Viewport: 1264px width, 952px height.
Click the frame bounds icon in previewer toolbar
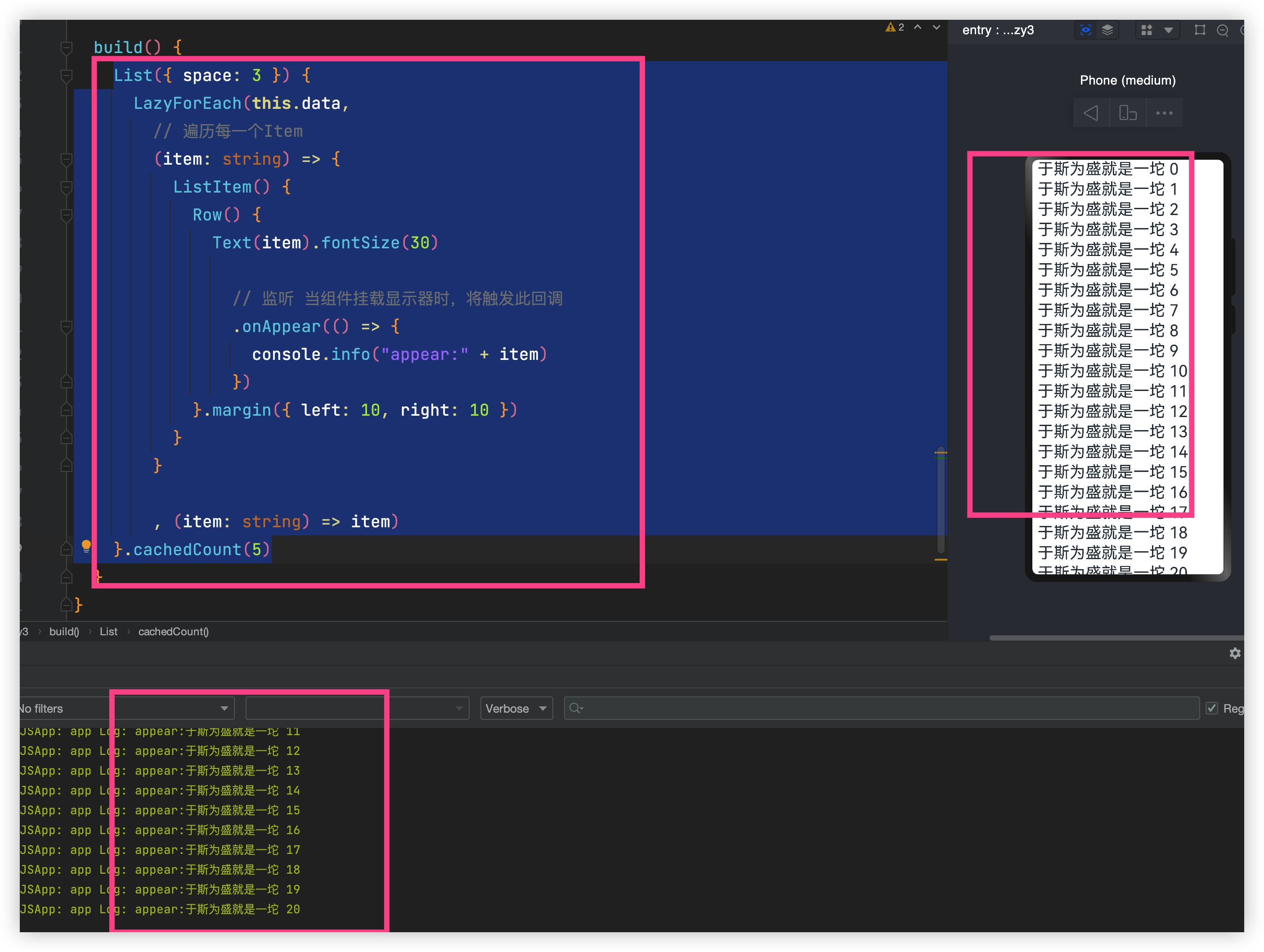[1200, 30]
